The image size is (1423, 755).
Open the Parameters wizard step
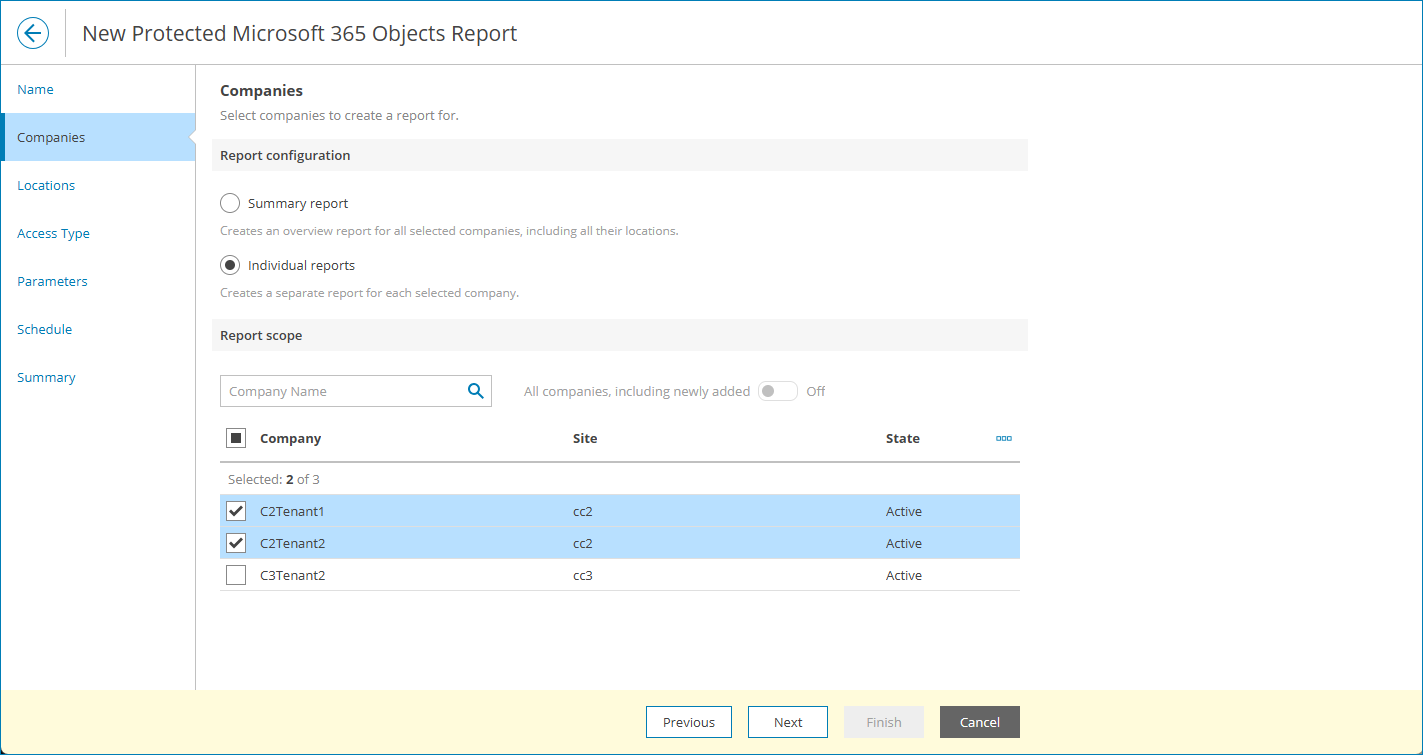click(x=53, y=282)
